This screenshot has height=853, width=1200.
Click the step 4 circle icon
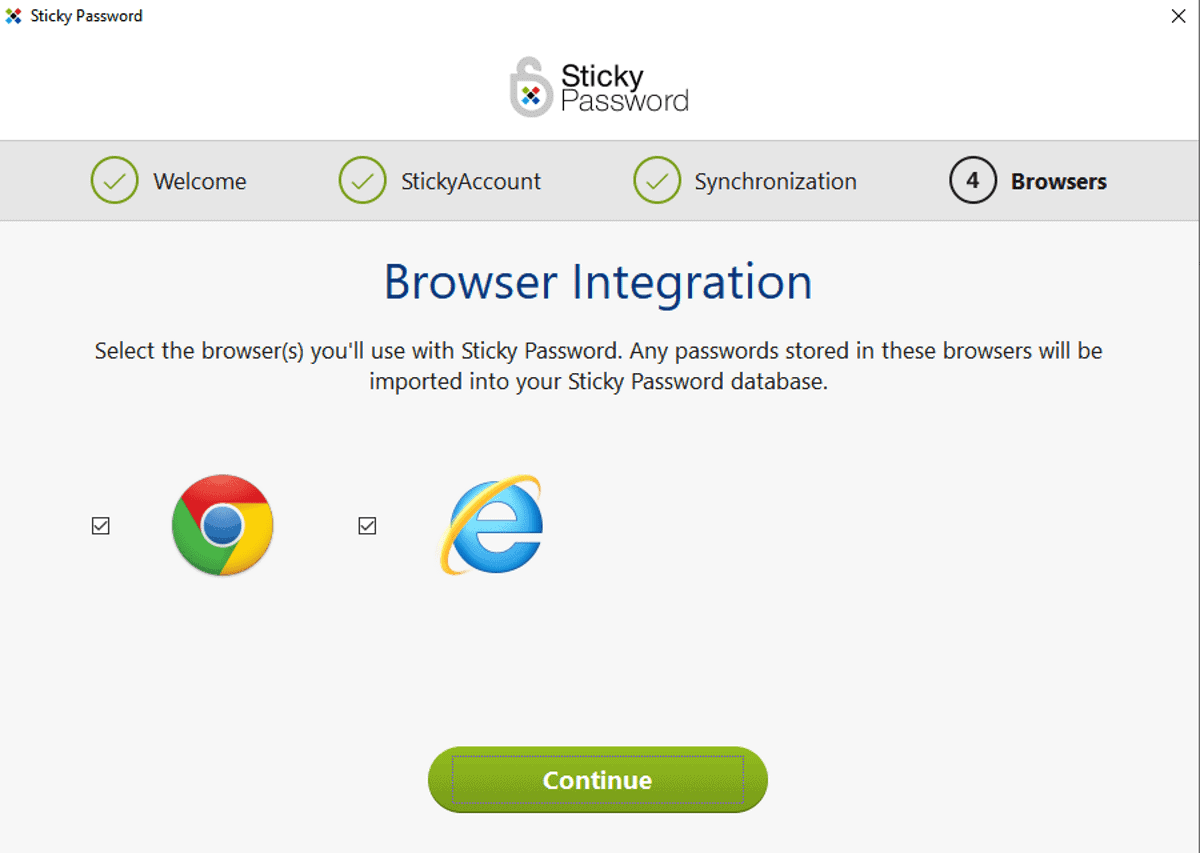[x=972, y=181]
